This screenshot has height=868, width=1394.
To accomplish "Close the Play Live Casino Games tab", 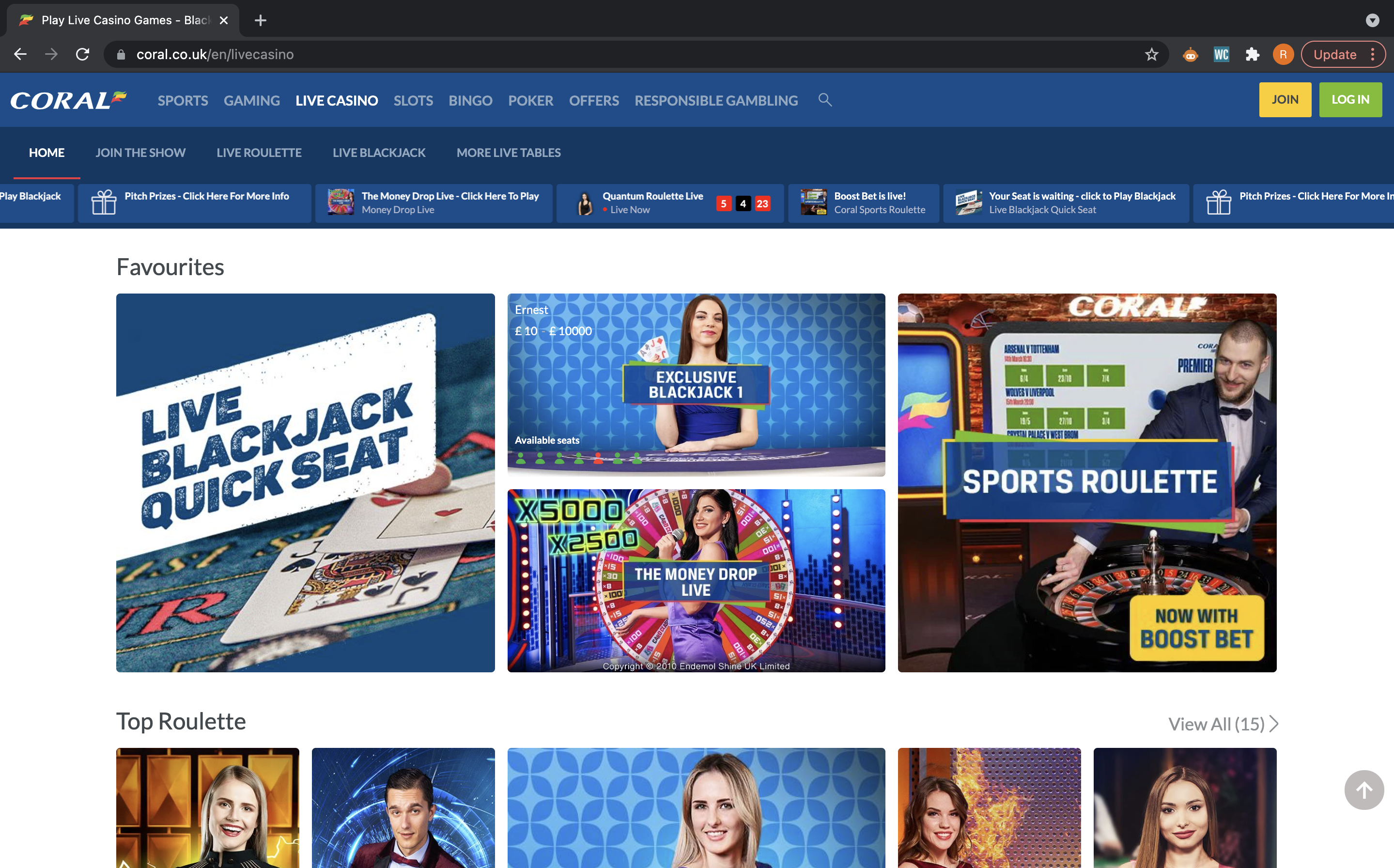I will point(224,21).
